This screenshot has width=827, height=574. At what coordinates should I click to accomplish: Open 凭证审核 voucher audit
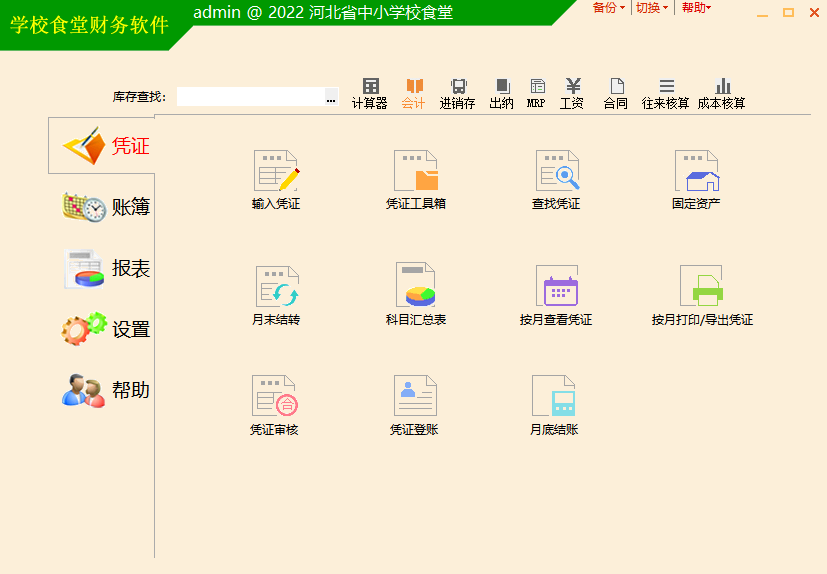[x=274, y=398]
